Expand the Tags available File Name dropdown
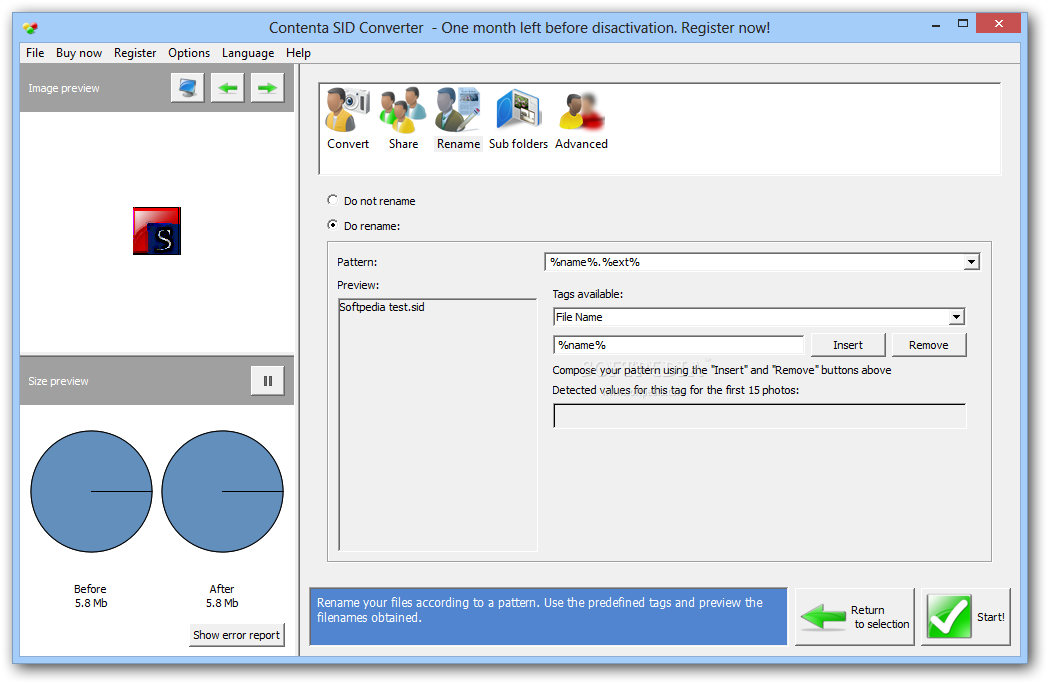This screenshot has height=684, width=1048. point(956,317)
